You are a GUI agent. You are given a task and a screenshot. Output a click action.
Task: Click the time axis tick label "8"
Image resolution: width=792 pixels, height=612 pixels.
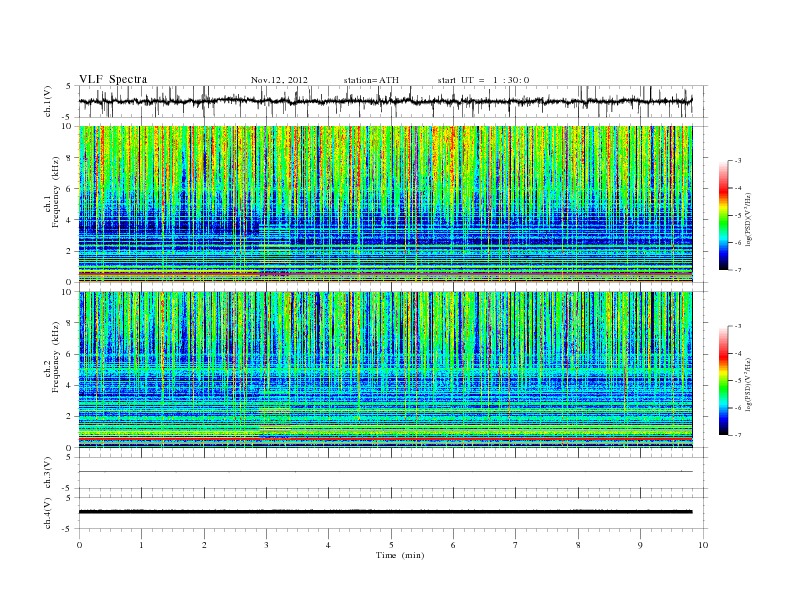(578, 545)
